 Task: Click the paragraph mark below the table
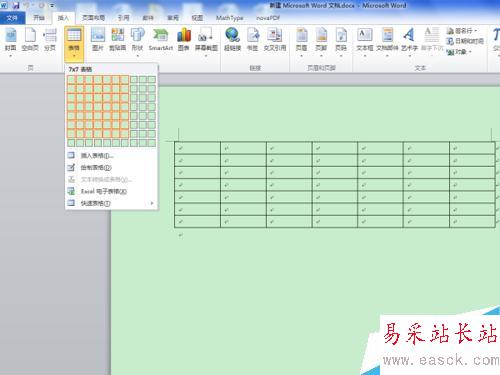[181, 235]
